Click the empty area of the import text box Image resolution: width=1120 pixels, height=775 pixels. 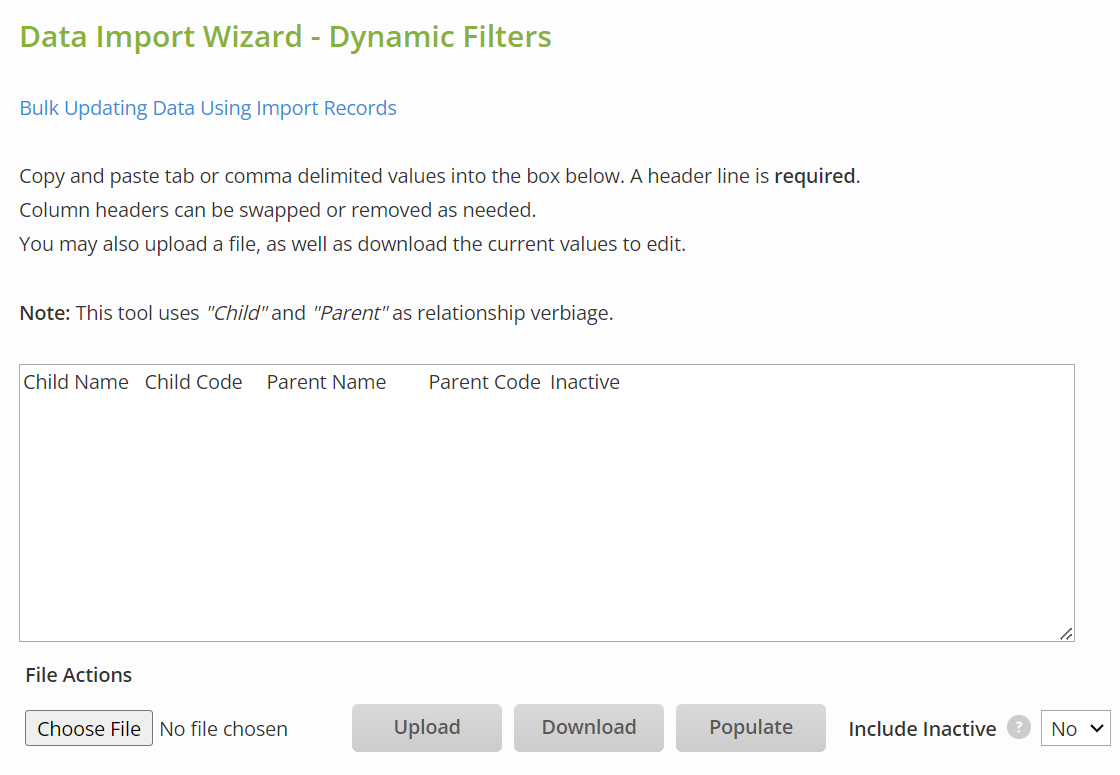tap(546, 520)
